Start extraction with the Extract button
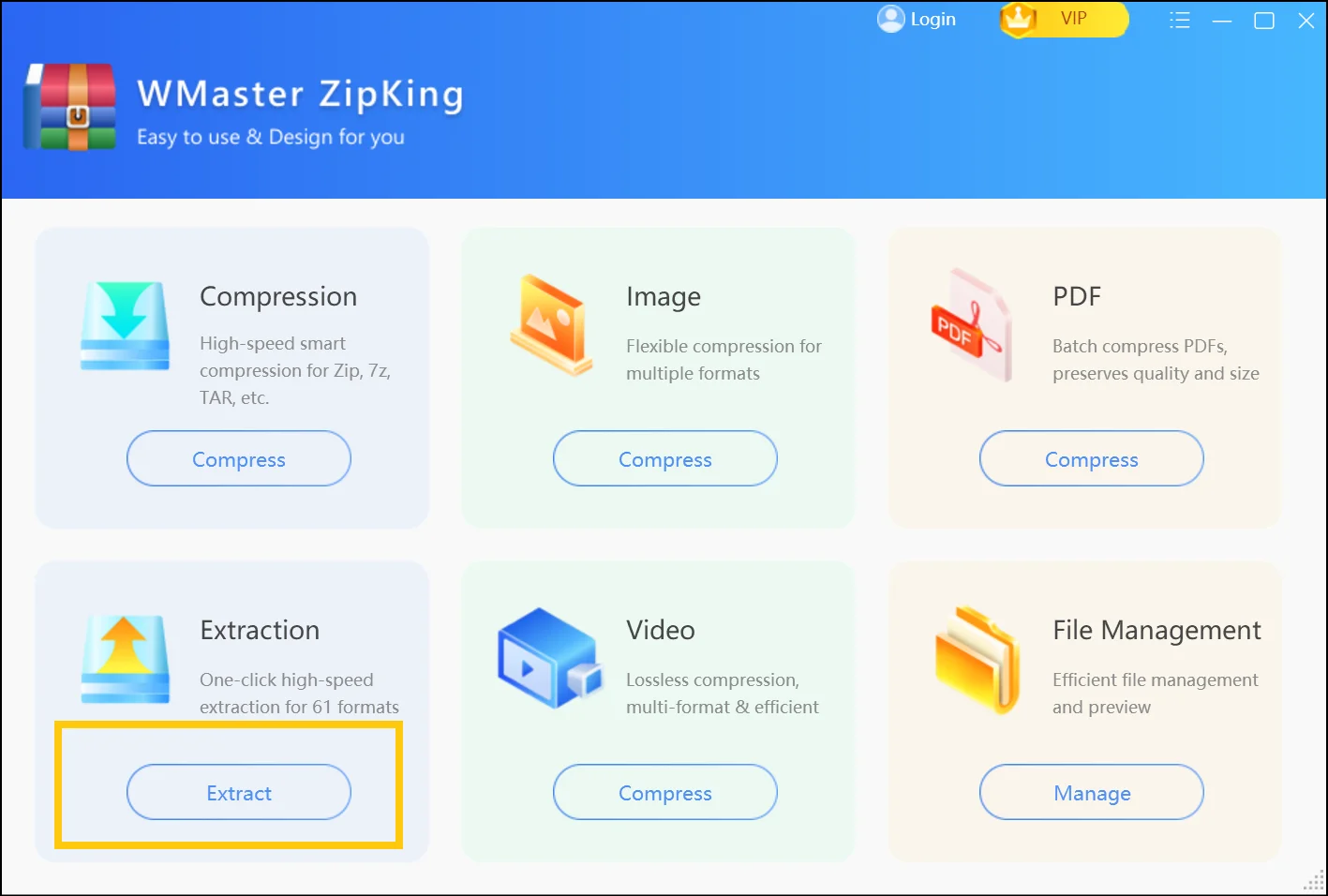1328x896 pixels. (239, 792)
